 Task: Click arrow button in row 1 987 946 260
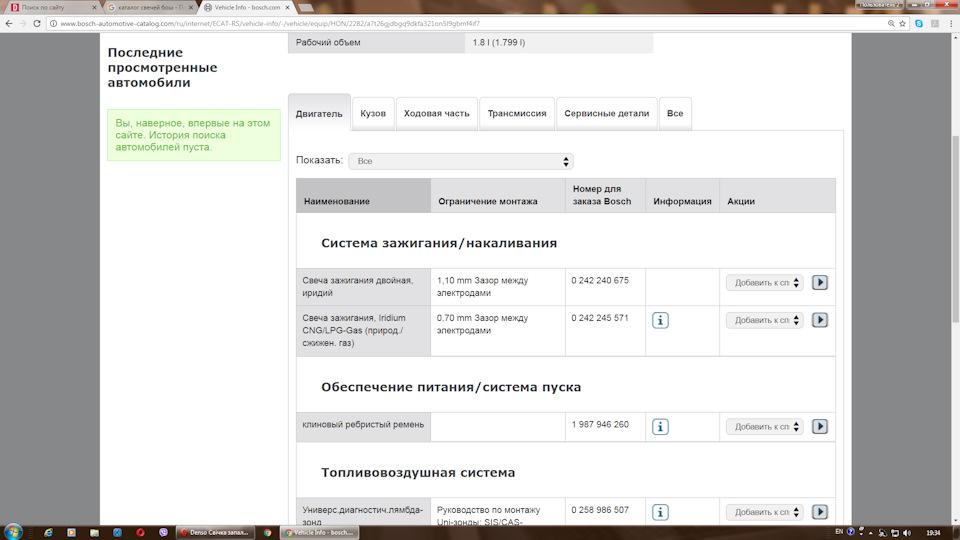coord(820,427)
